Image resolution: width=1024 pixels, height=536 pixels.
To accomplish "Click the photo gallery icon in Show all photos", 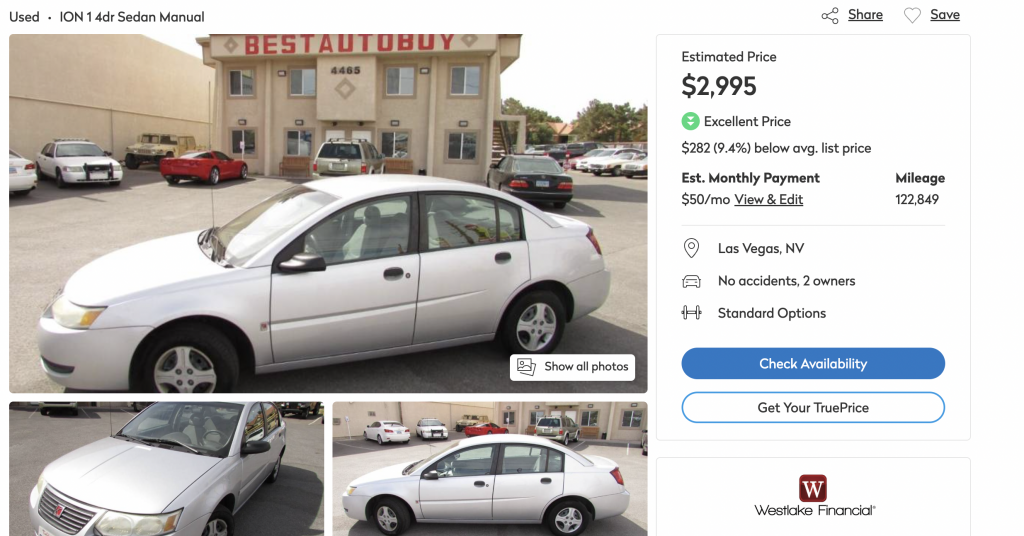I will (526, 366).
